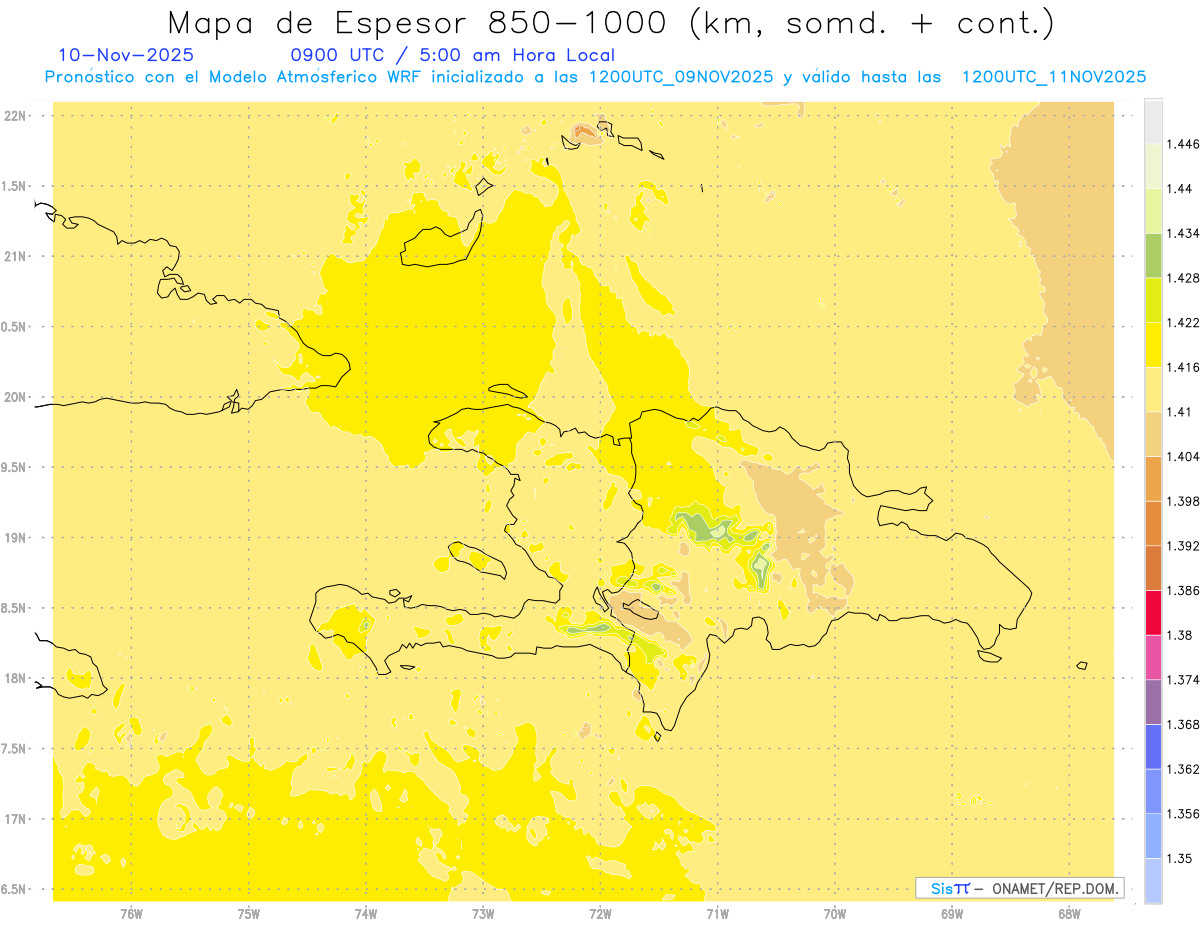Viewport: 1200px width, 927px height.
Task: Click the 76W longitude label
Action: point(131,913)
